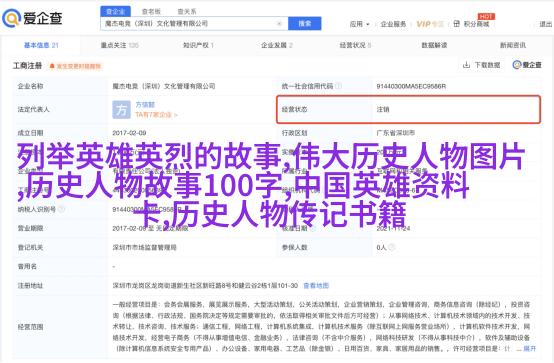Viewport: 554px width, 363px height.
Task: Click help icon beside 纳税人识别号
Action: [x=62, y=209]
